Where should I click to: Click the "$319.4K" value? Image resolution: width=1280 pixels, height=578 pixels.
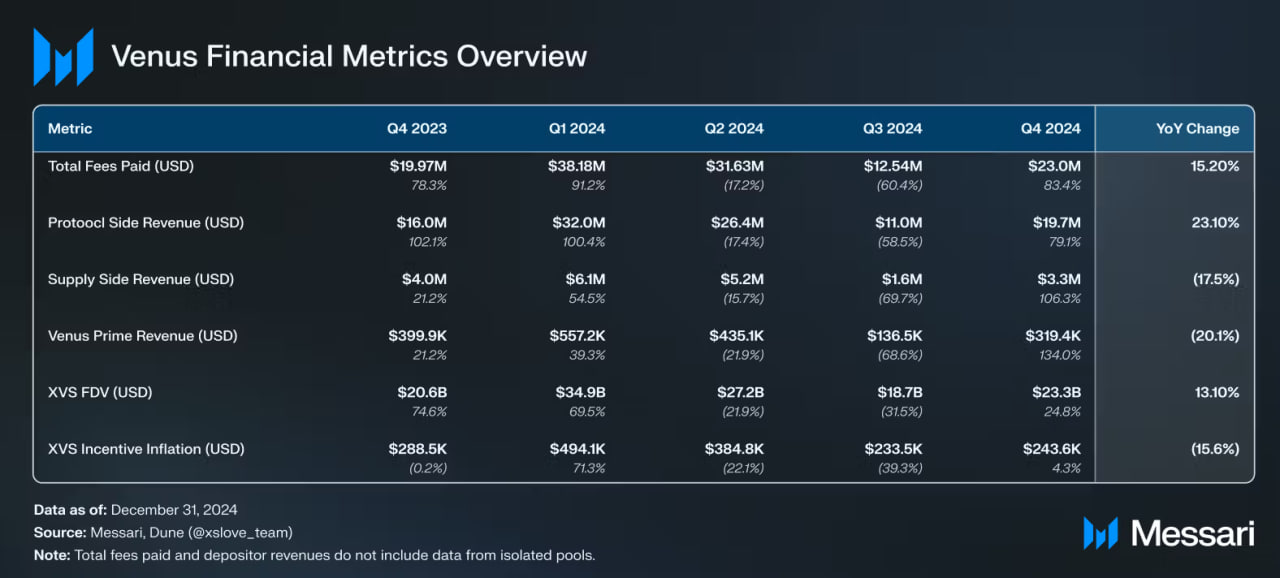pos(1053,336)
